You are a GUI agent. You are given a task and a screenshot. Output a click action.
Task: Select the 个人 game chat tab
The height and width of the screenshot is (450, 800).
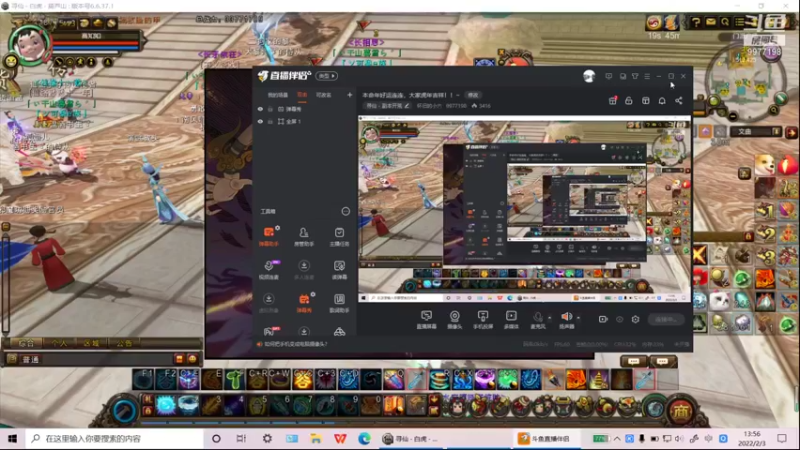coord(59,343)
